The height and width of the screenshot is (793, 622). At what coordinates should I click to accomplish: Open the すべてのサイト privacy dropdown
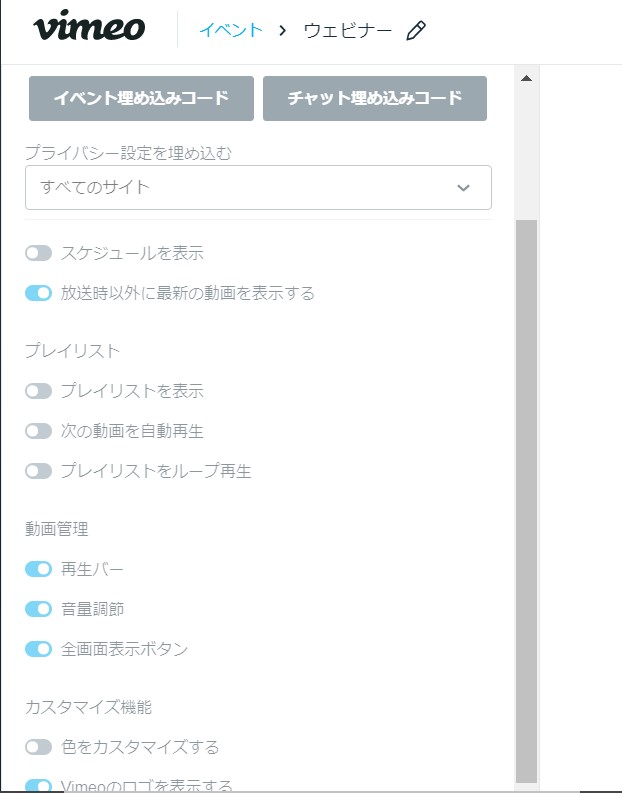tap(258, 188)
